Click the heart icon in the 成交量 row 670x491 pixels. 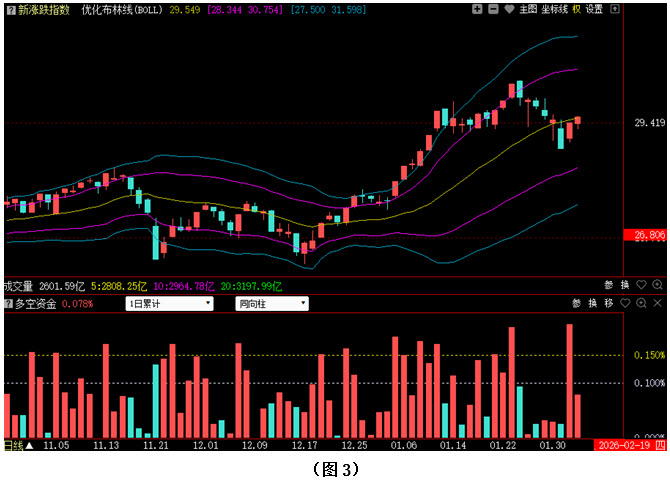(x=641, y=285)
